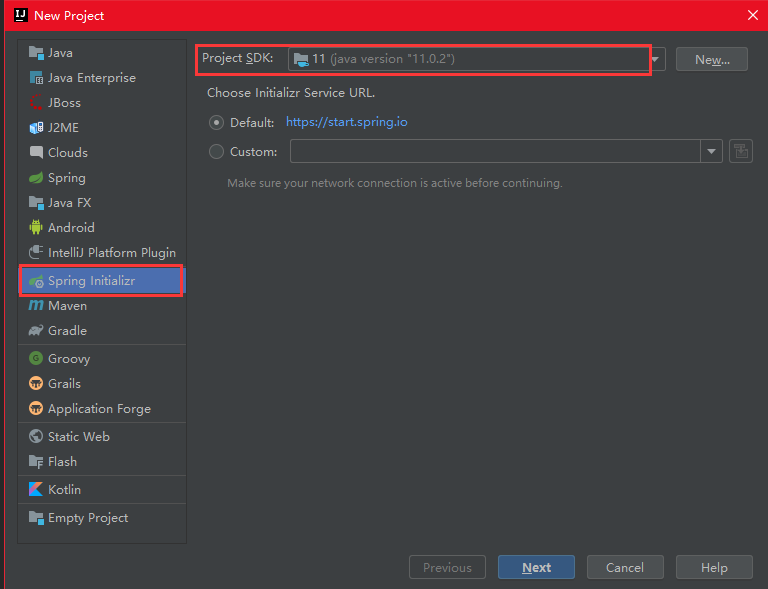Select the Custom service URL radio button
Viewport: 768px width, 589px height.
(216, 152)
